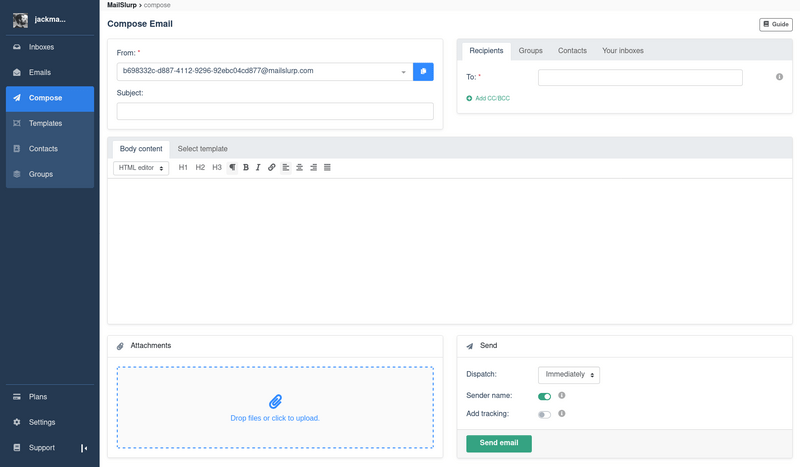This screenshot has width=800, height=467.
Task: Toggle bold formatting in the editor toolbar
Action: point(246,168)
